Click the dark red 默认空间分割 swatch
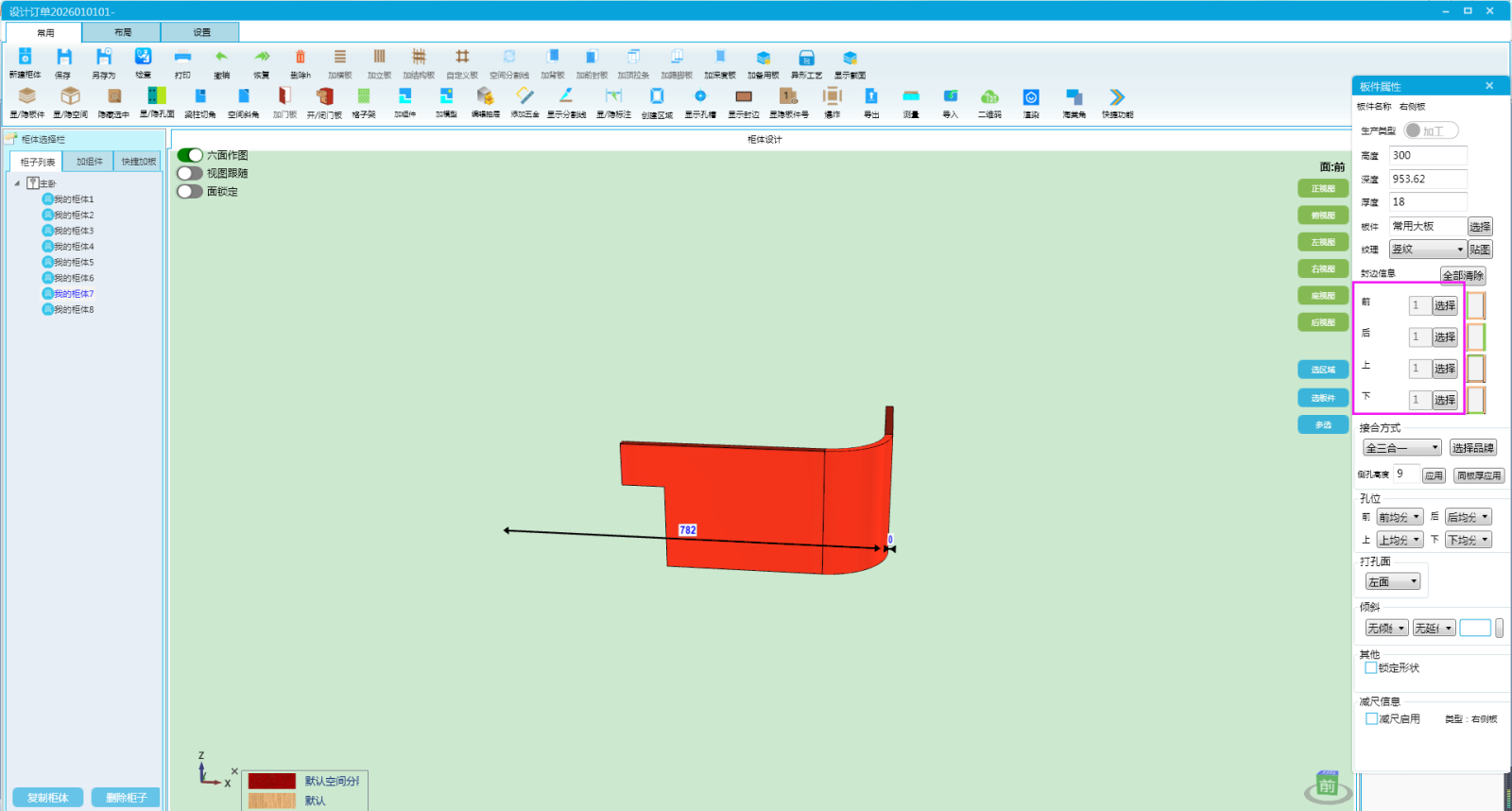The height and width of the screenshot is (811, 1512). coord(272,781)
